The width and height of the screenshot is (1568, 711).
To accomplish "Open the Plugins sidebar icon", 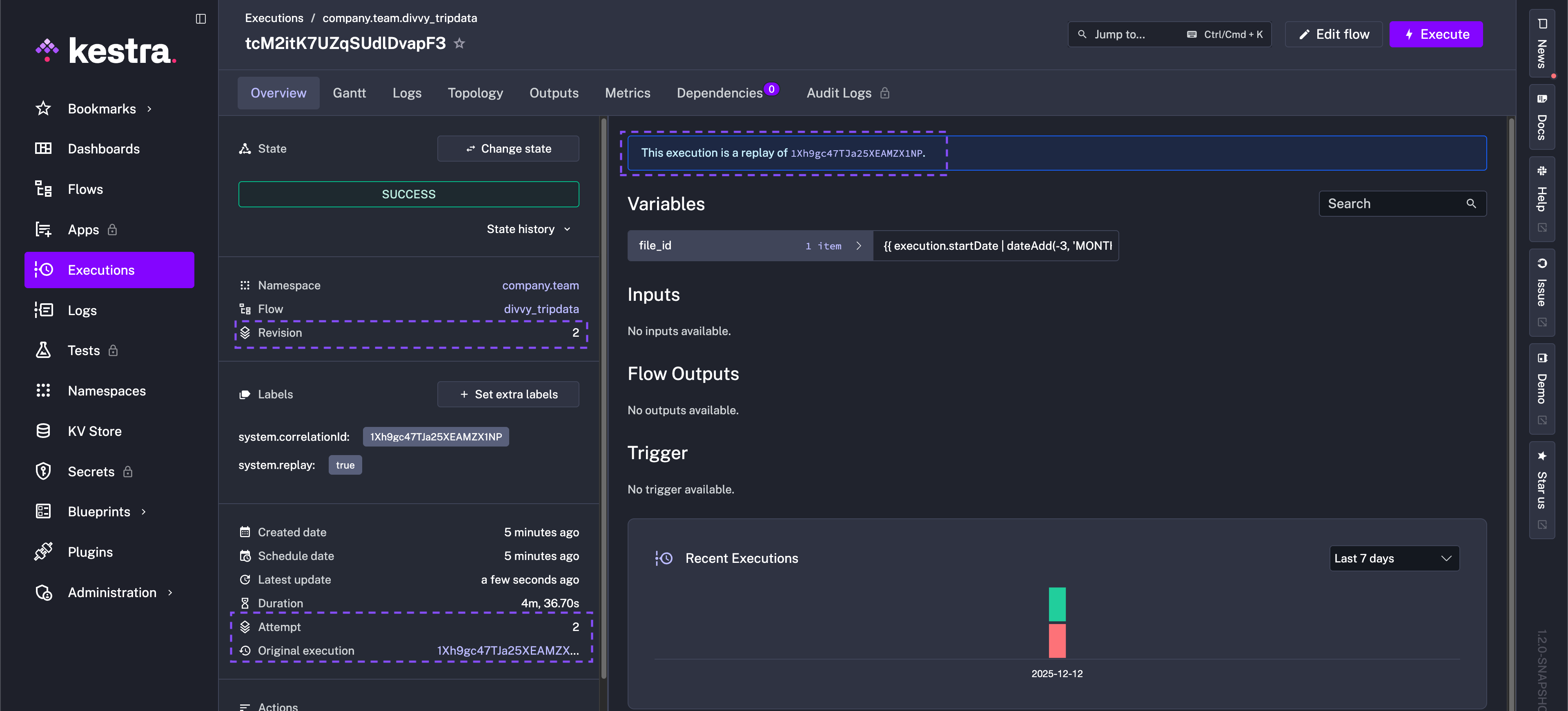I will click(43, 552).
